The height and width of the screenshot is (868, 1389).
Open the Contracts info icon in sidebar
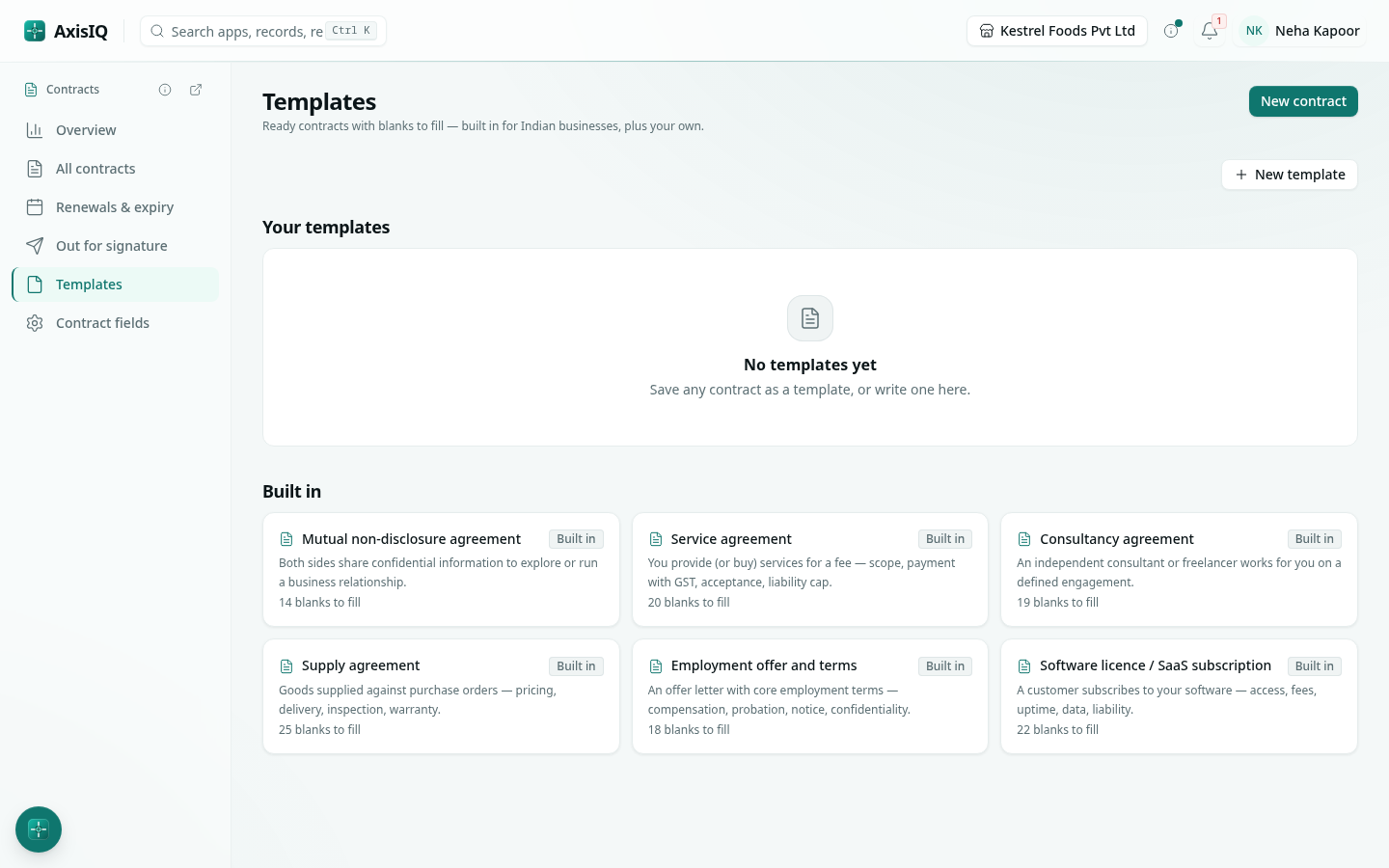165,90
